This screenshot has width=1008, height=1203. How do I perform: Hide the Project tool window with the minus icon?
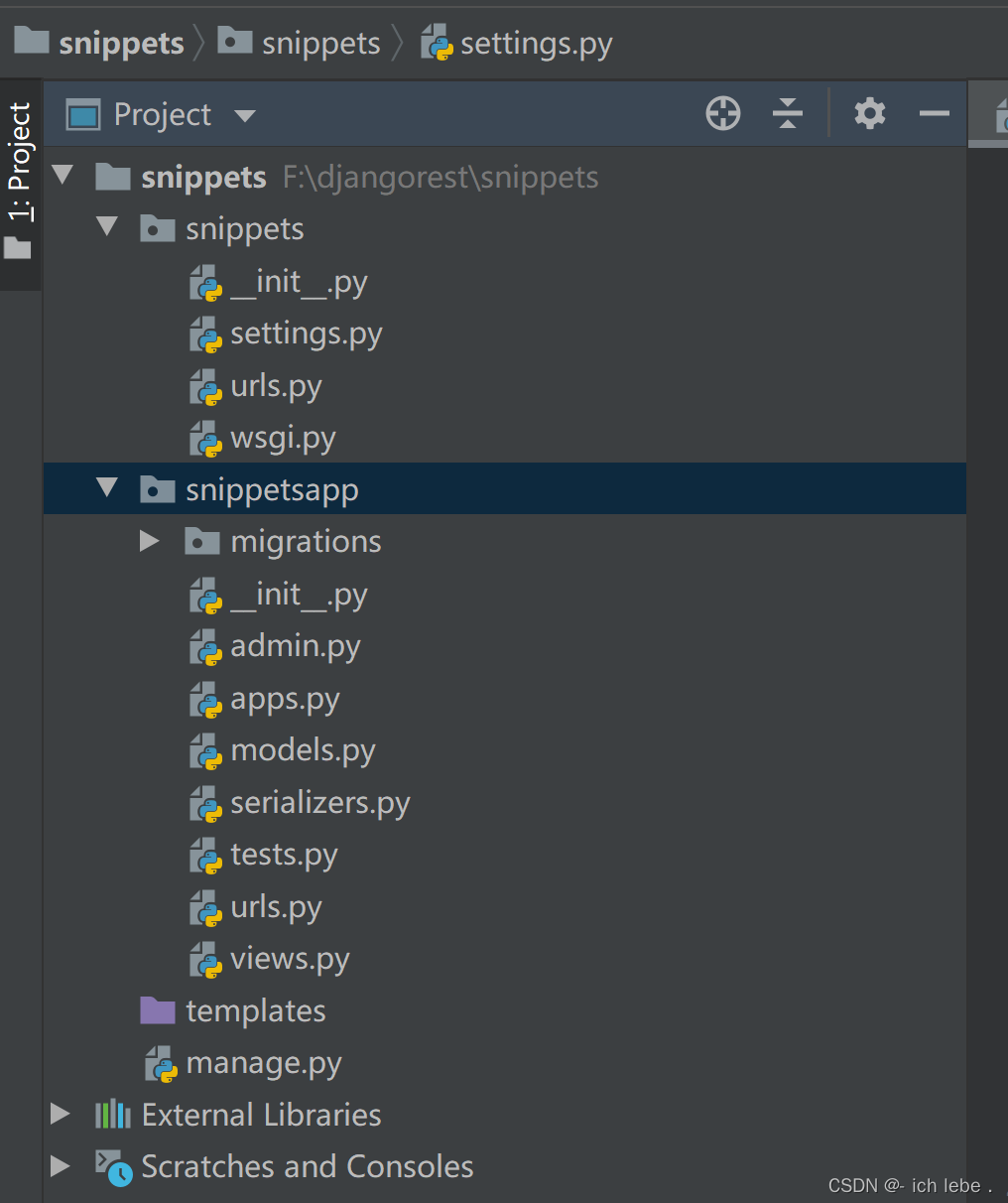point(935,114)
